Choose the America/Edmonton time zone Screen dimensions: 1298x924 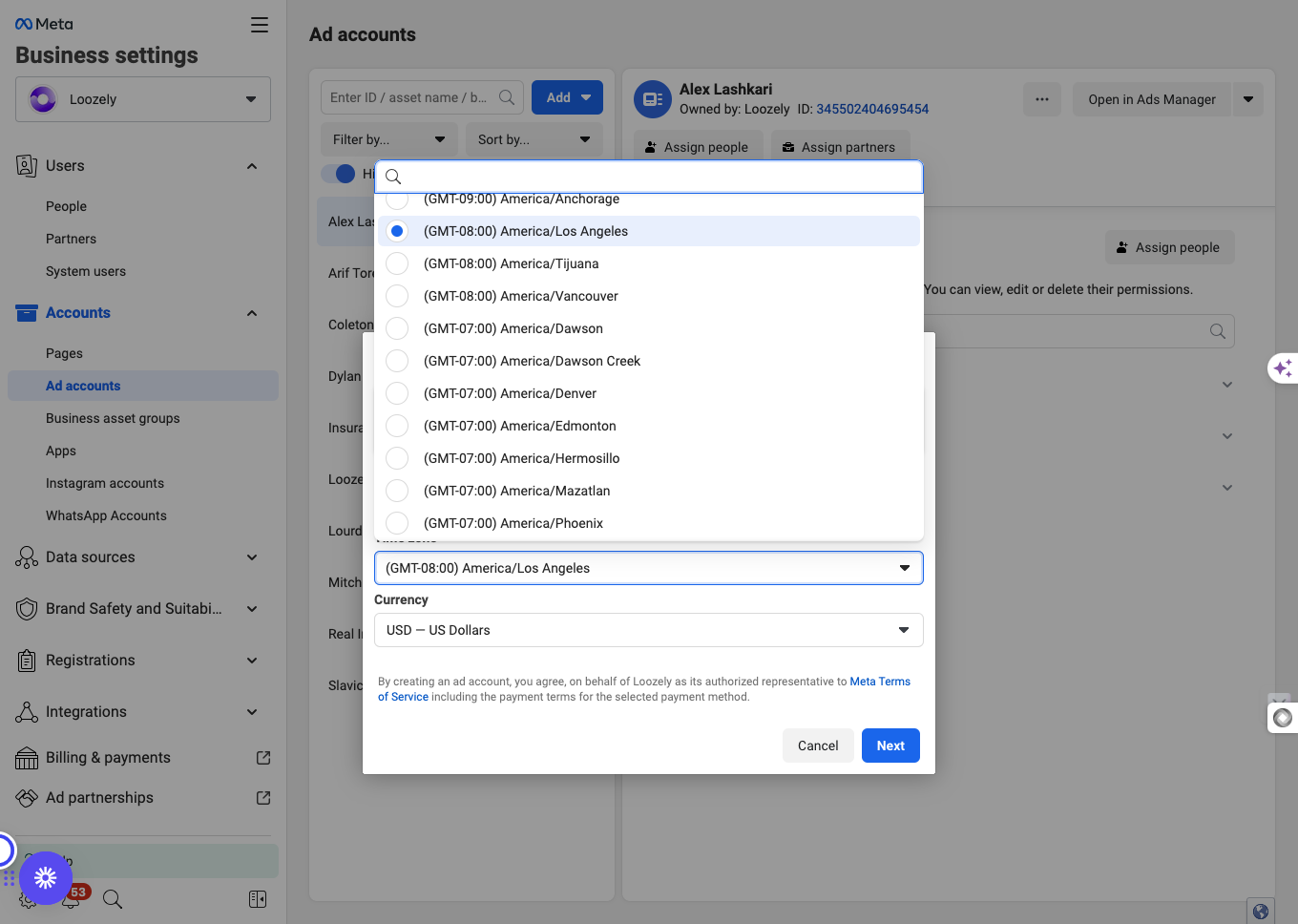(649, 426)
